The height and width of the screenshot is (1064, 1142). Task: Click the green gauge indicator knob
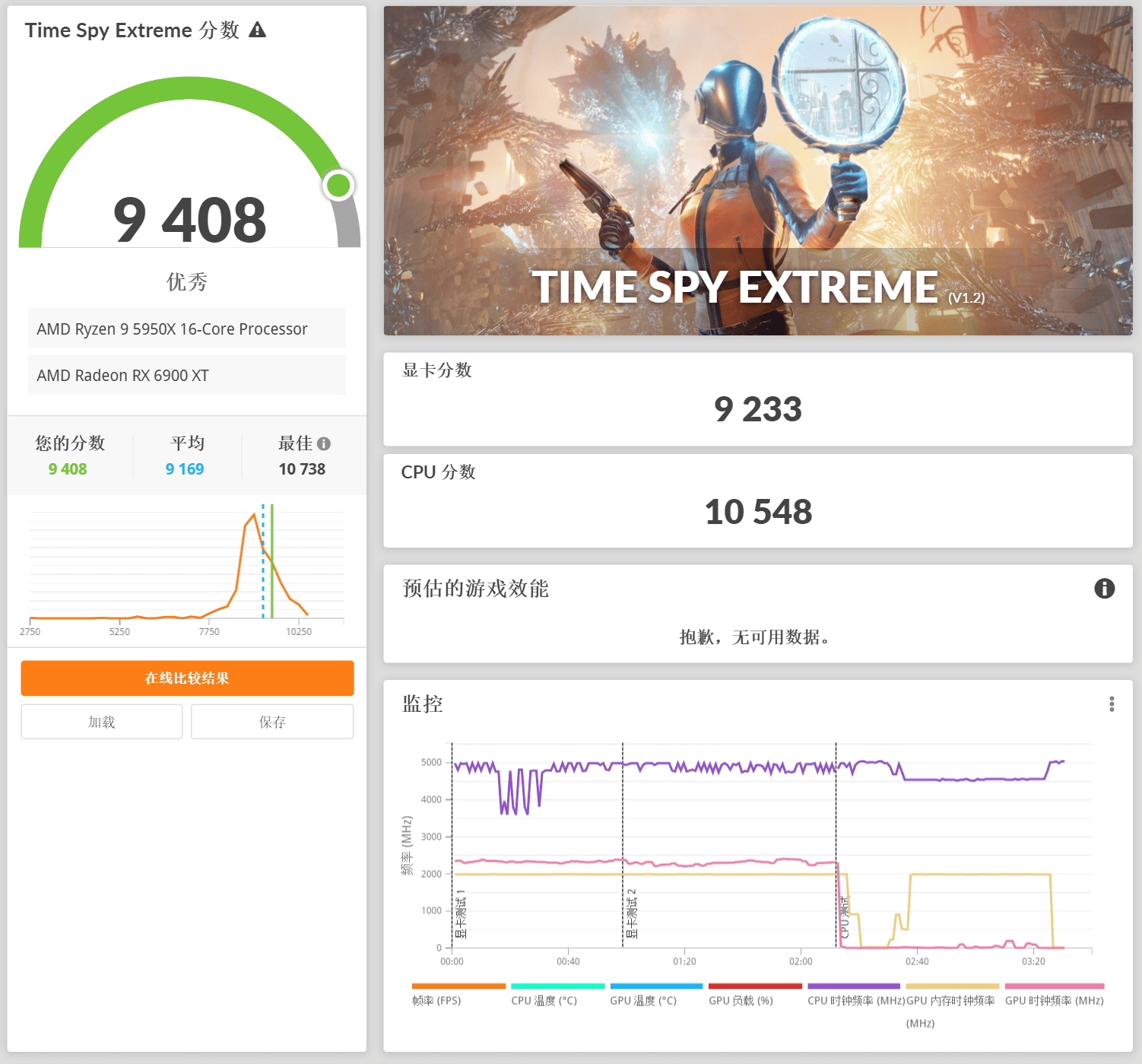click(338, 185)
